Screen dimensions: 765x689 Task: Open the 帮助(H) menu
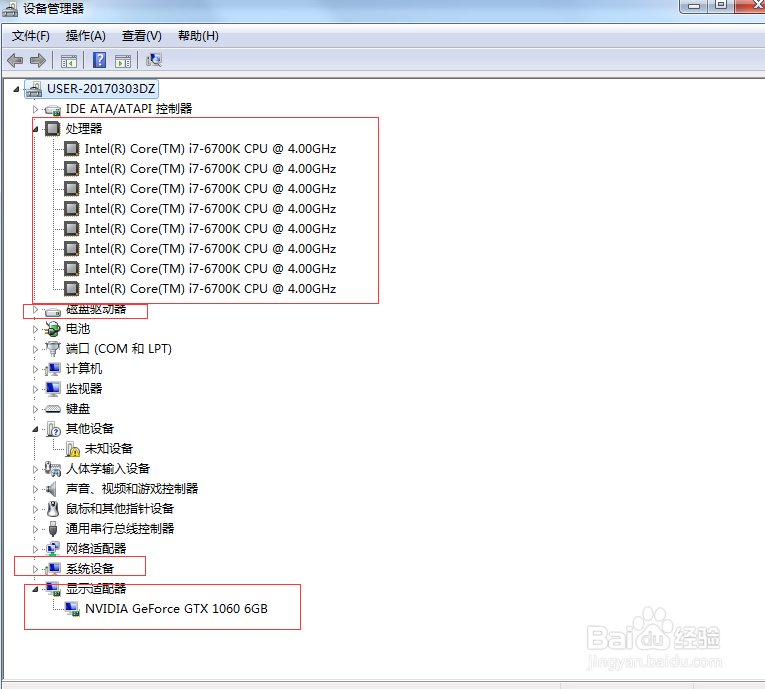pyautogui.click(x=198, y=36)
